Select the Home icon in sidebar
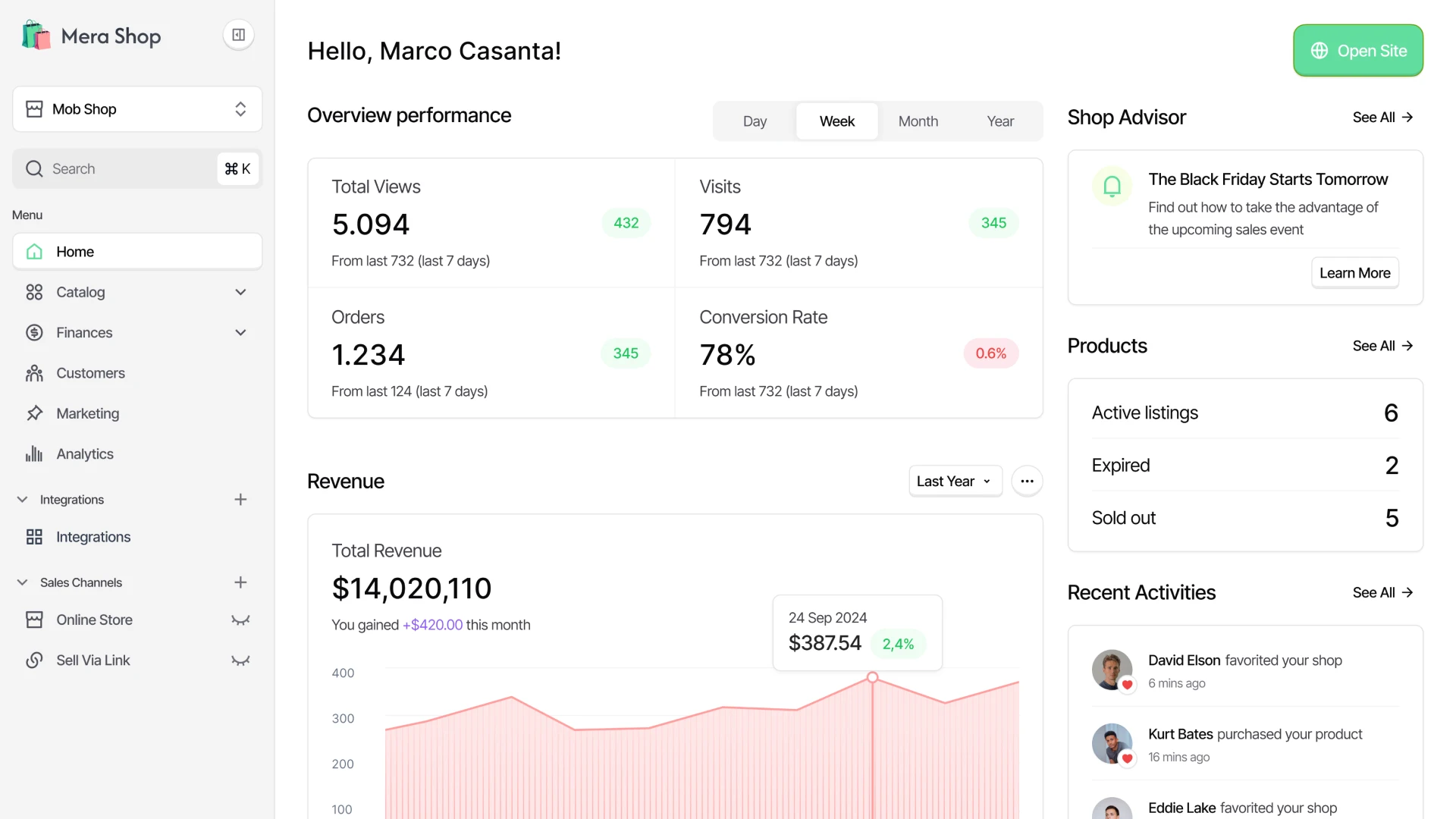Image resolution: width=1456 pixels, height=819 pixels. pyautogui.click(x=34, y=251)
